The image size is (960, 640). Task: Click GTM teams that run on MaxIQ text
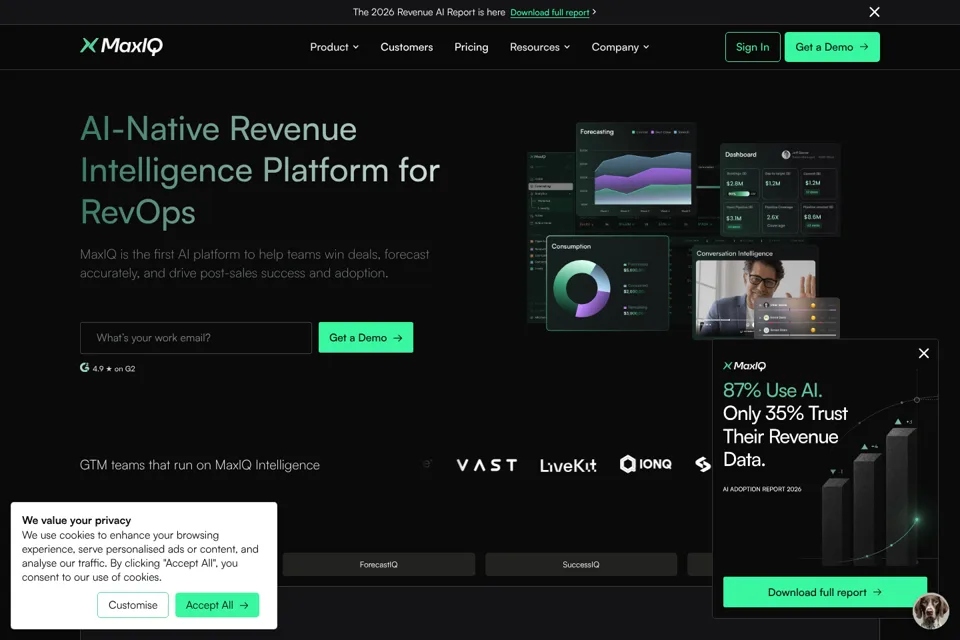(200, 465)
